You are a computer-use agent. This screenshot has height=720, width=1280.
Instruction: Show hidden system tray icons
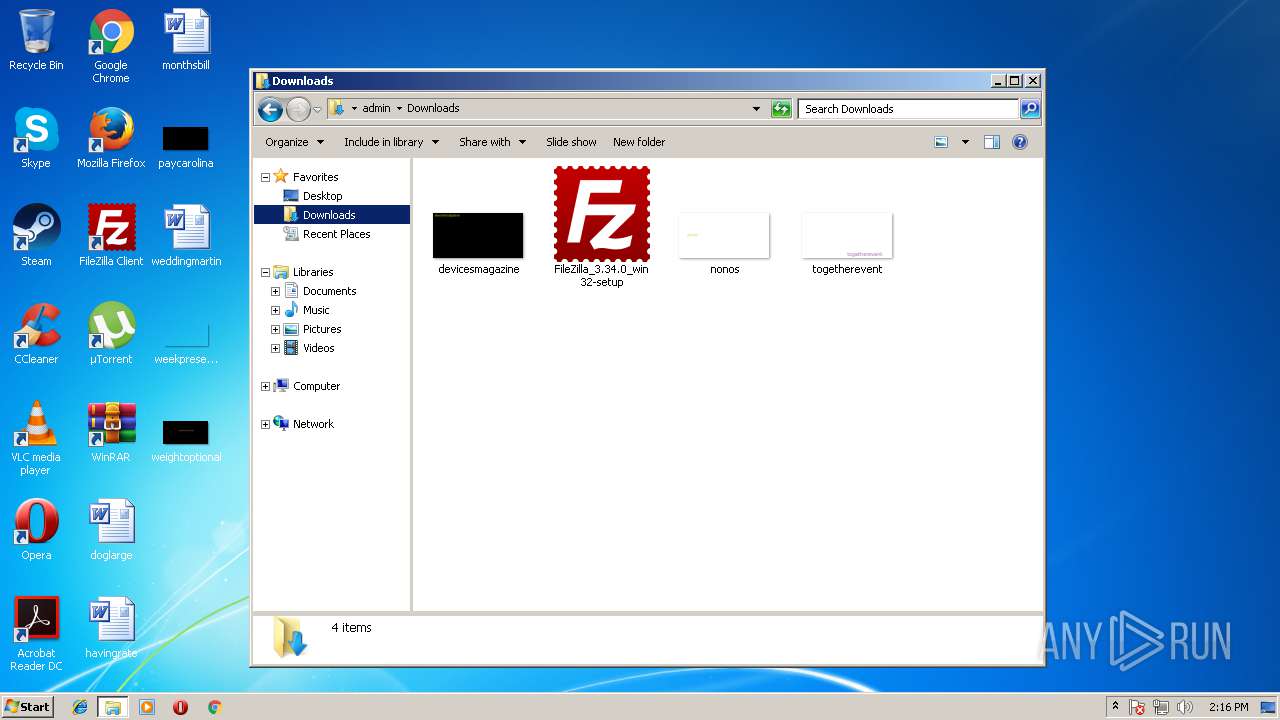click(x=1115, y=707)
